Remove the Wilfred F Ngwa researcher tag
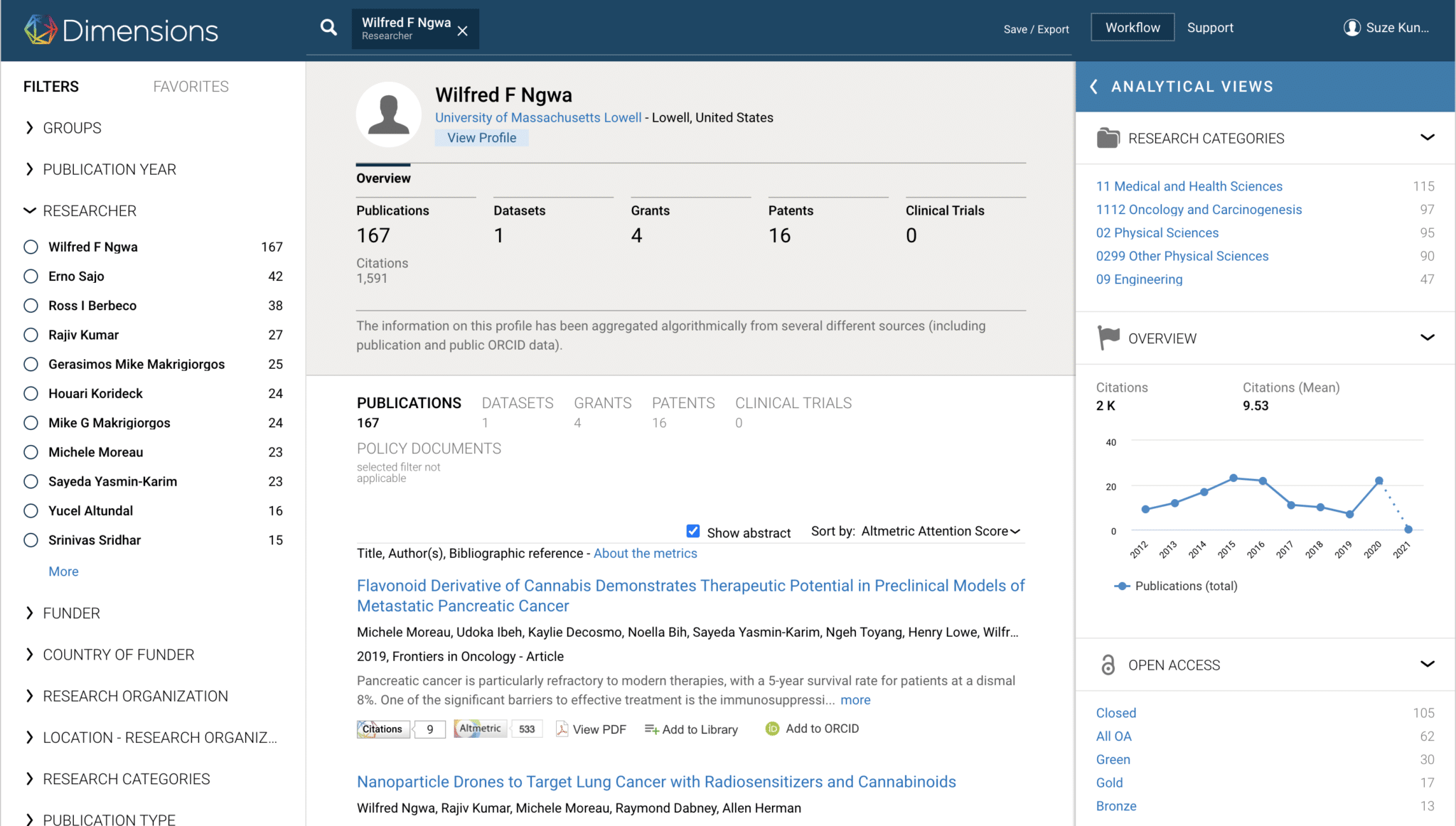 (463, 31)
